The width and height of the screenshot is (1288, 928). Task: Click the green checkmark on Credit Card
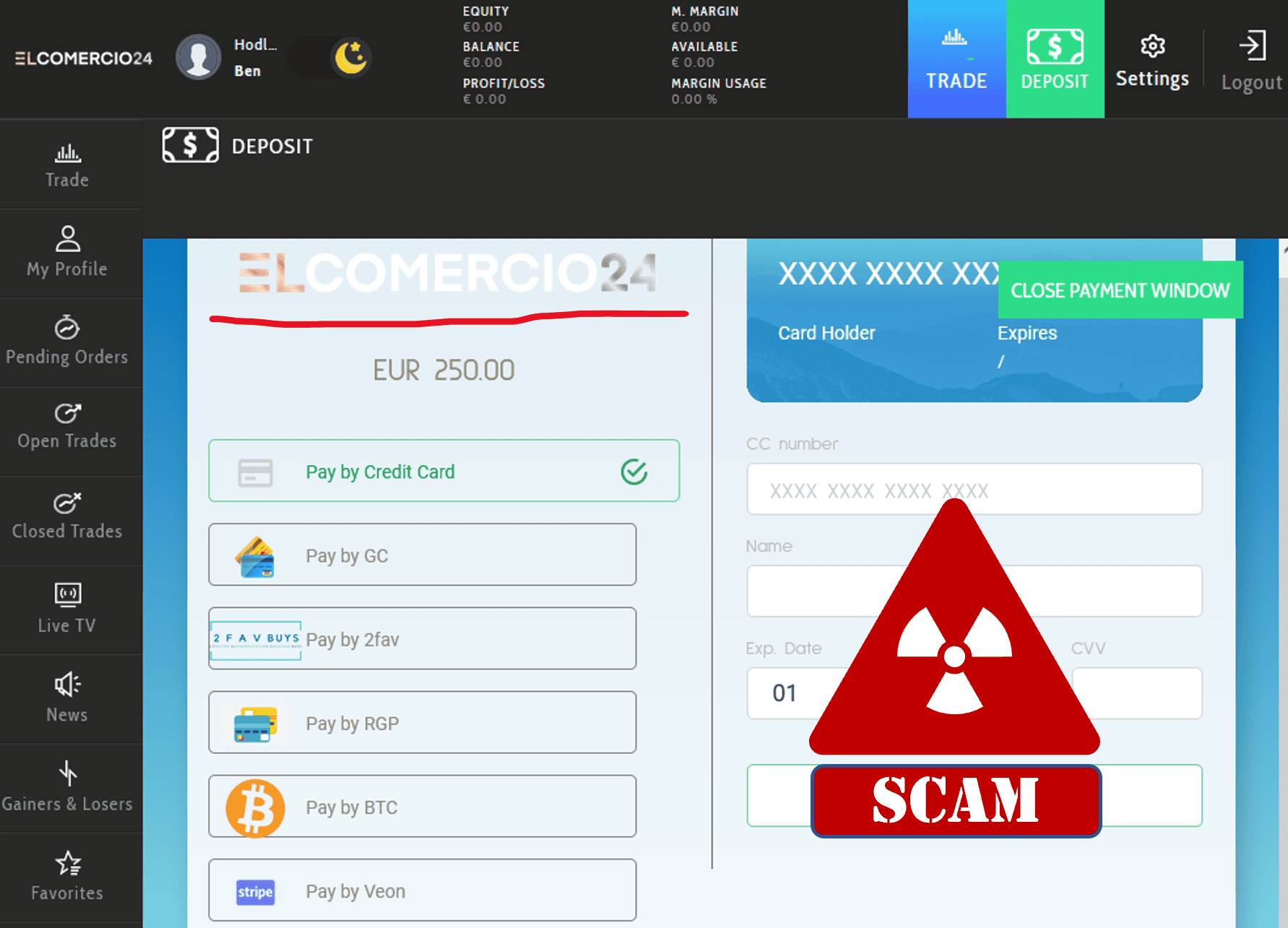(634, 472)
